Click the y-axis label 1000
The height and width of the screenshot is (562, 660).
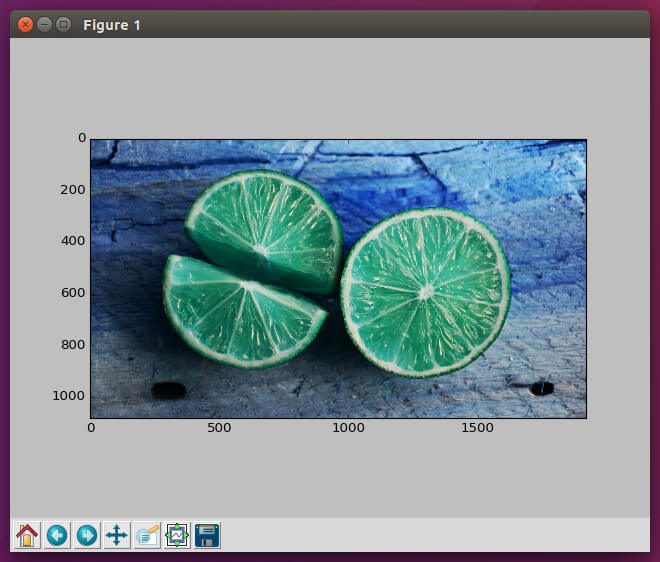[x=68, y=396]
